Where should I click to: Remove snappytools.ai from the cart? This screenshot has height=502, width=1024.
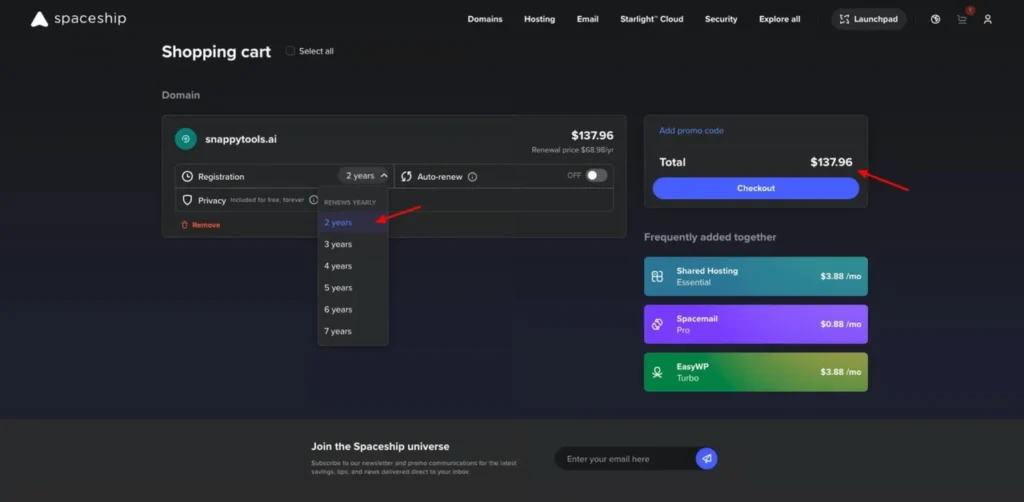(201, 225)
